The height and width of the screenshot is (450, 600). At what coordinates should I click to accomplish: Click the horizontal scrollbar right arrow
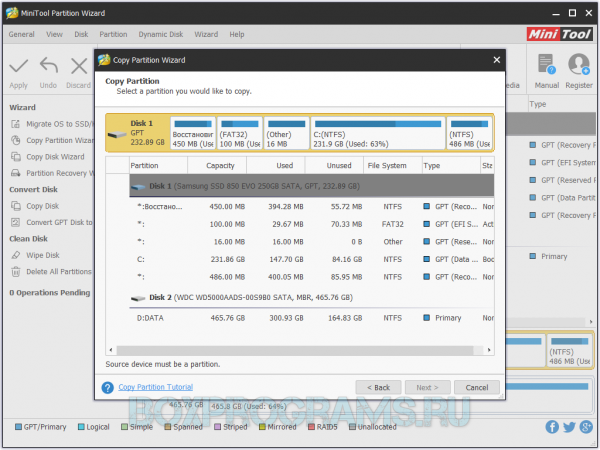489,350
